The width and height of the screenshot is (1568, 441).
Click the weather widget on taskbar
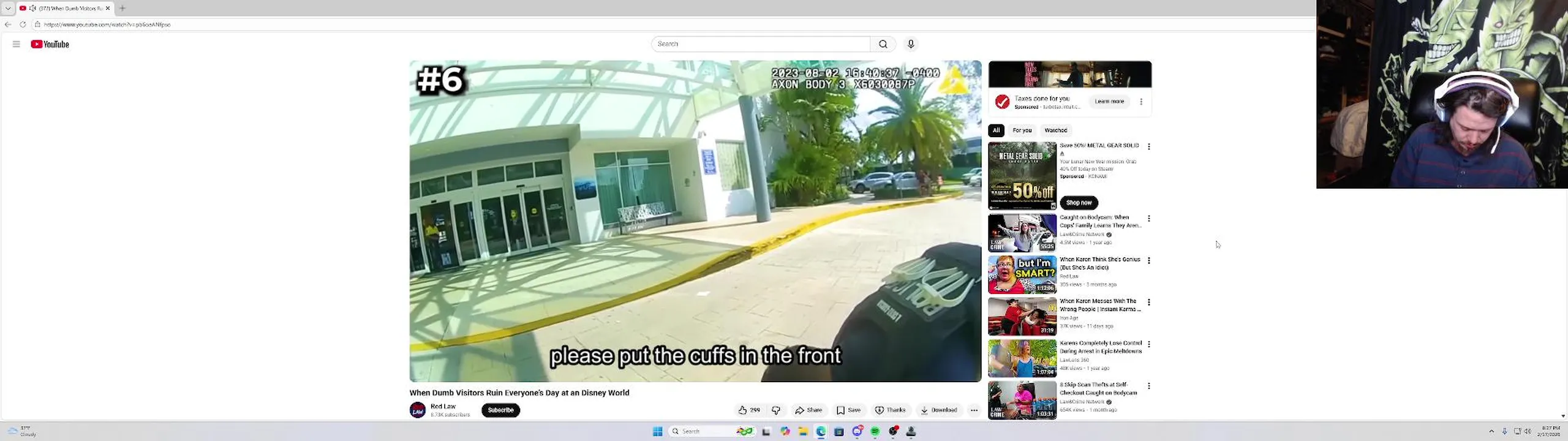pos(23,431)
